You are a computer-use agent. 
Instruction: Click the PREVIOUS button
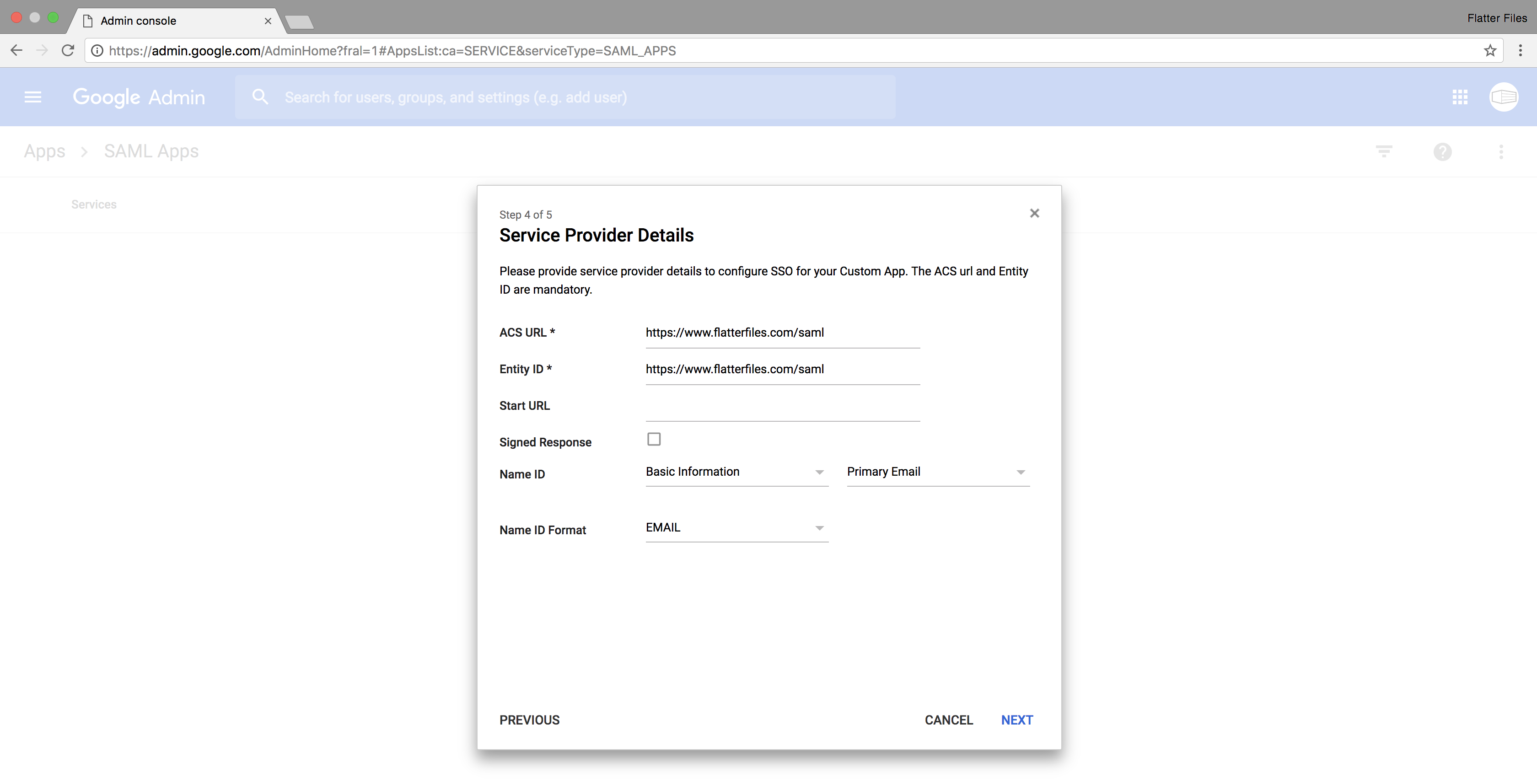(x=529, y=720)
